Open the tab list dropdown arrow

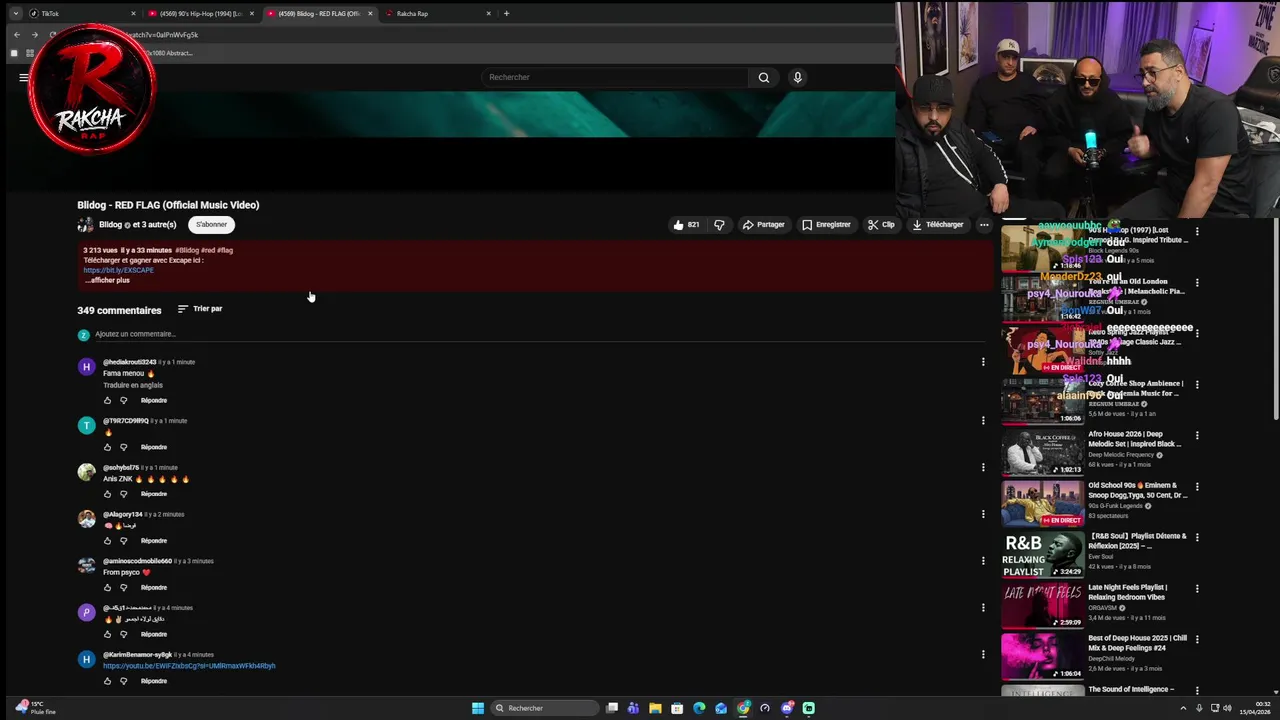pyautogui.click(x=15, y=13)
